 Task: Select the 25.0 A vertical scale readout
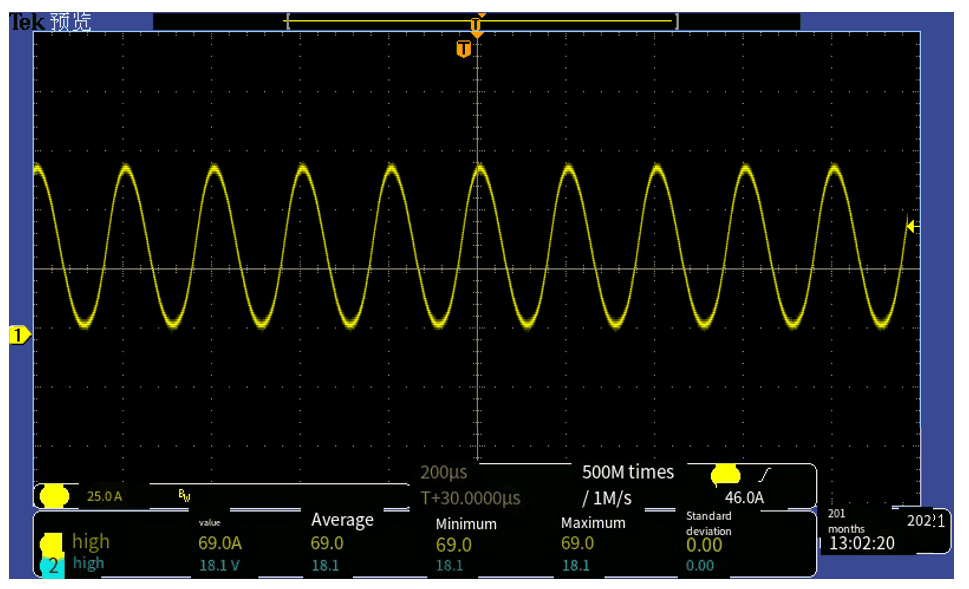point(104,496)
